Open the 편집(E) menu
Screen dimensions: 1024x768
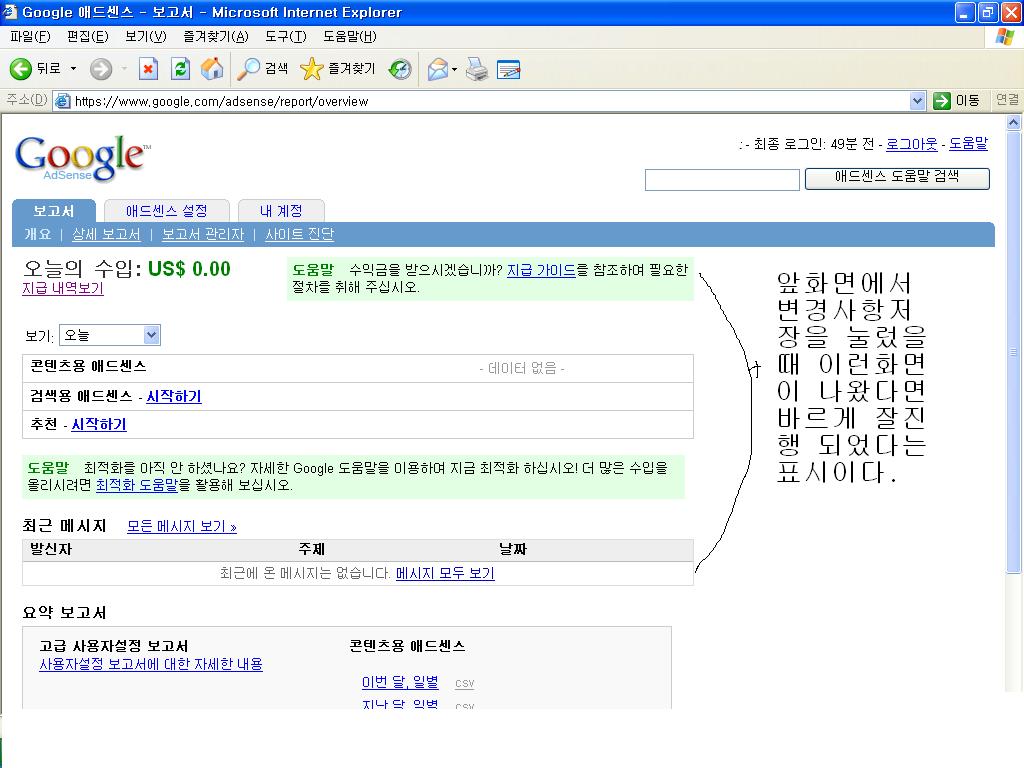tap(88, 37)
